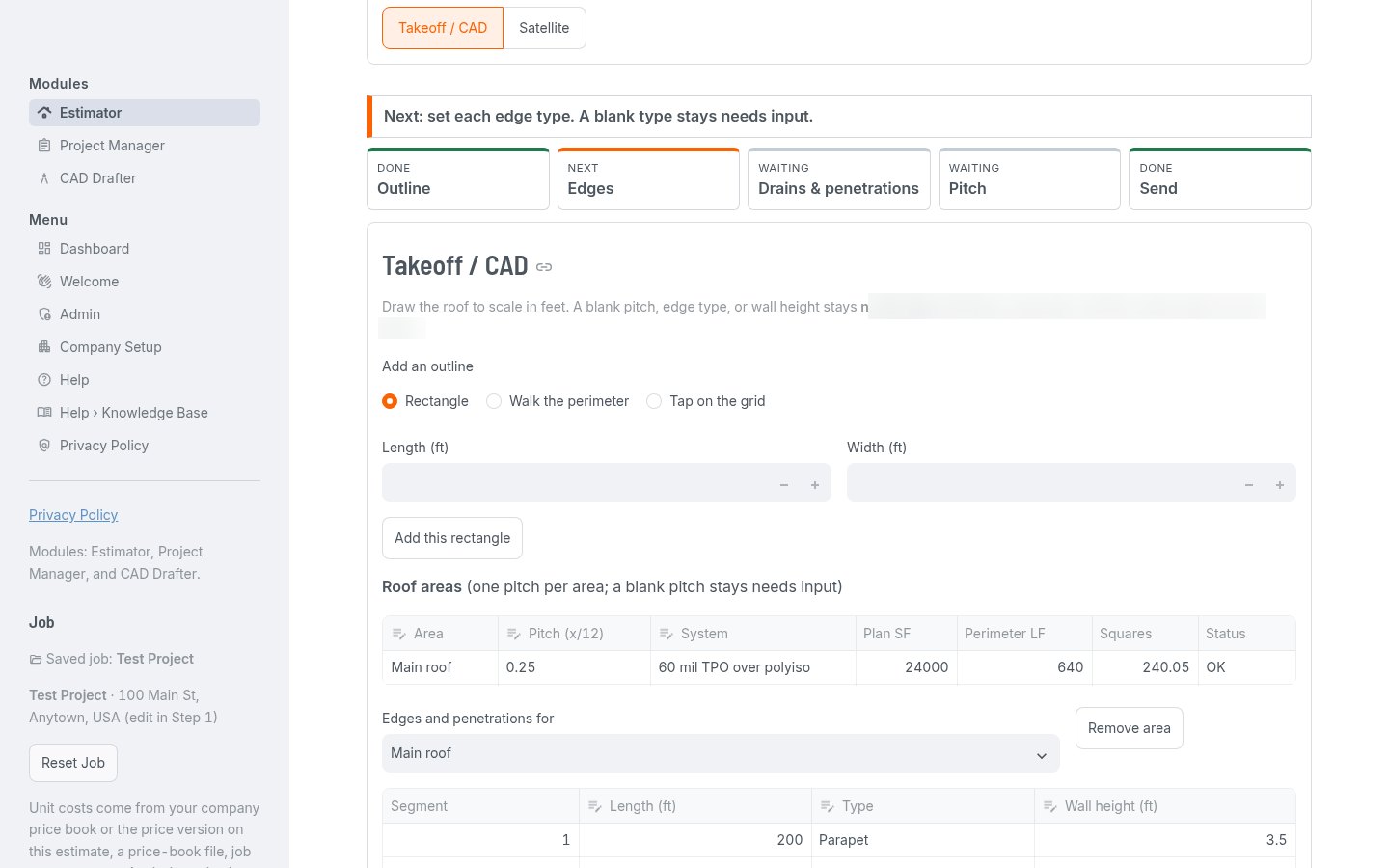
Task: Click the Privacy Policy menu icon
Action: coord(44,446)
